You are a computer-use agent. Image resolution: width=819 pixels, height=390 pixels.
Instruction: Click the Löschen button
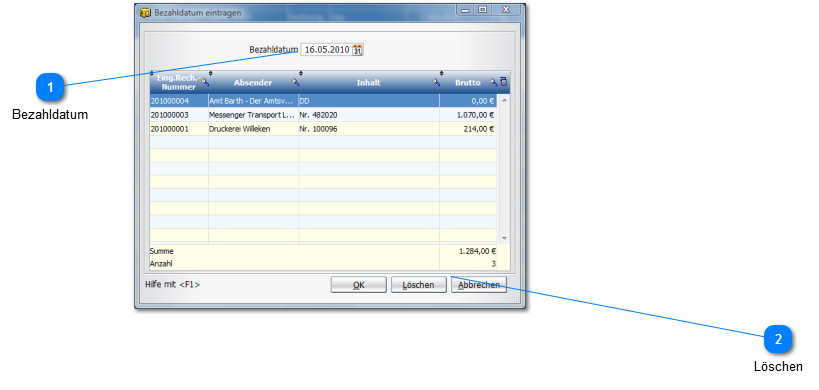[x=418, y=285]
